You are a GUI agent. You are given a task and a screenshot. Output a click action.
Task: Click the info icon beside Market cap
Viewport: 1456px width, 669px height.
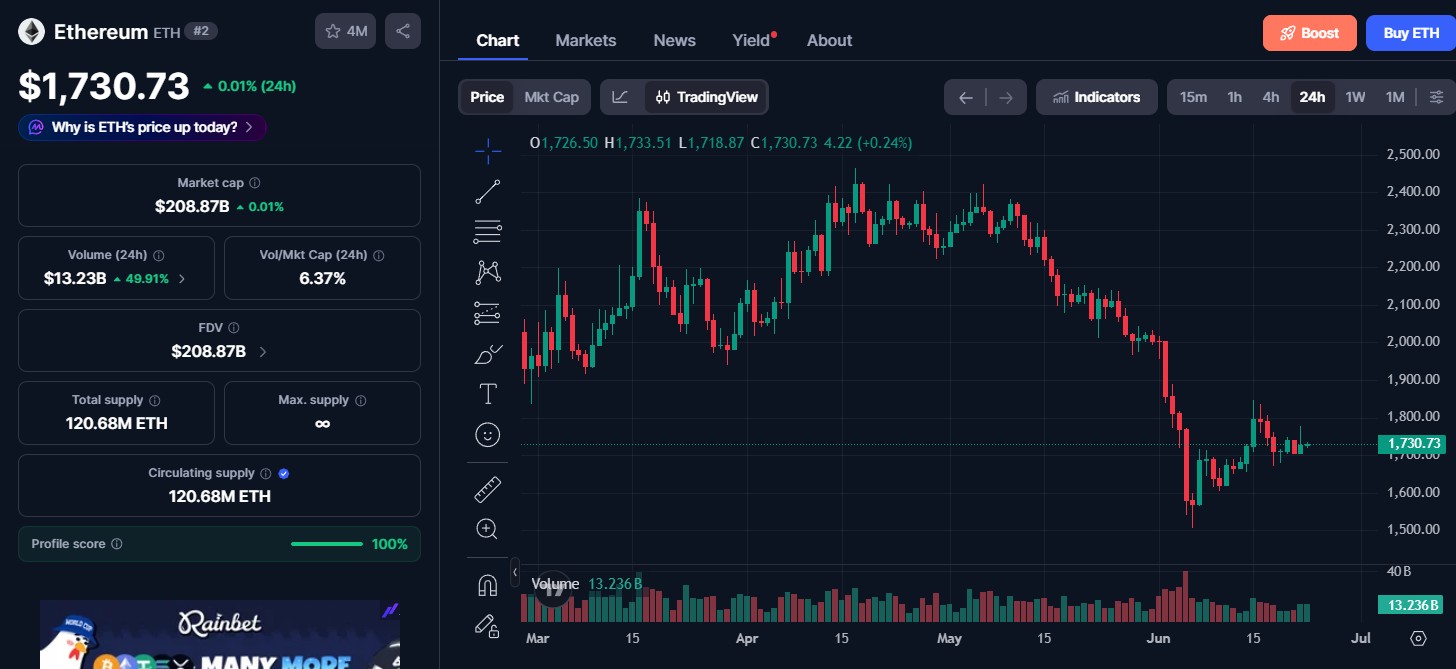point(255,183)
